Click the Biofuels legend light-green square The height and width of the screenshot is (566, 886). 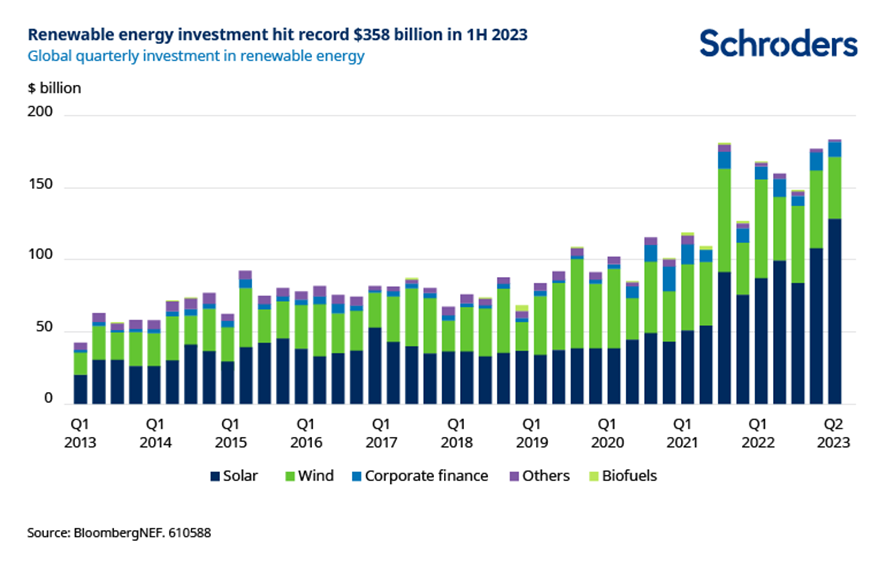594,476
